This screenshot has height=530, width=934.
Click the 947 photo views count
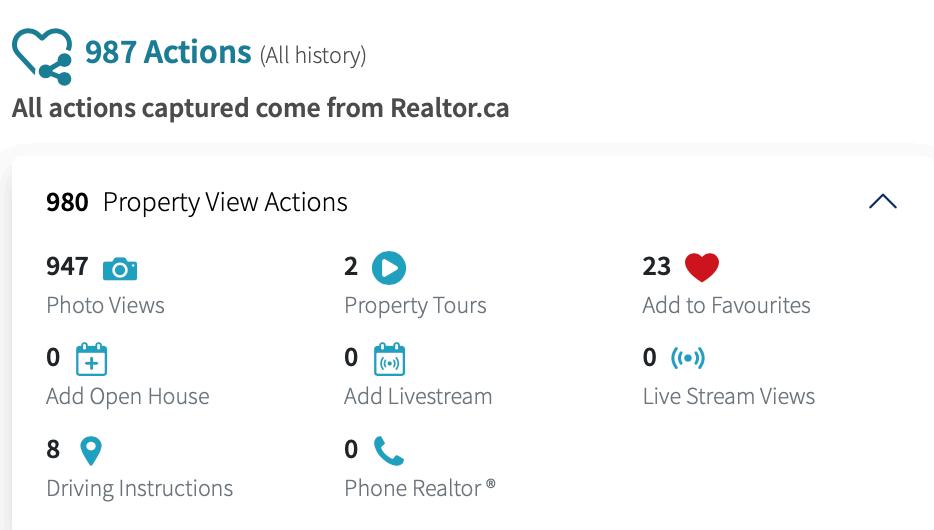pos(67,267)
